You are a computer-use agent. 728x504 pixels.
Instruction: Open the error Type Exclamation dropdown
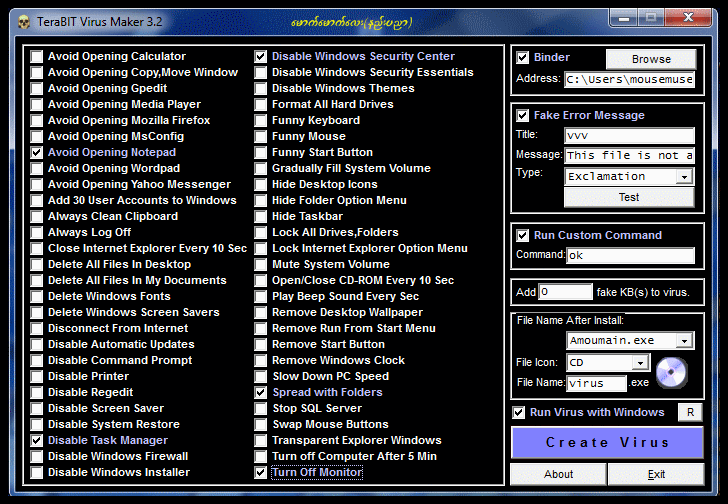[684, 177]
